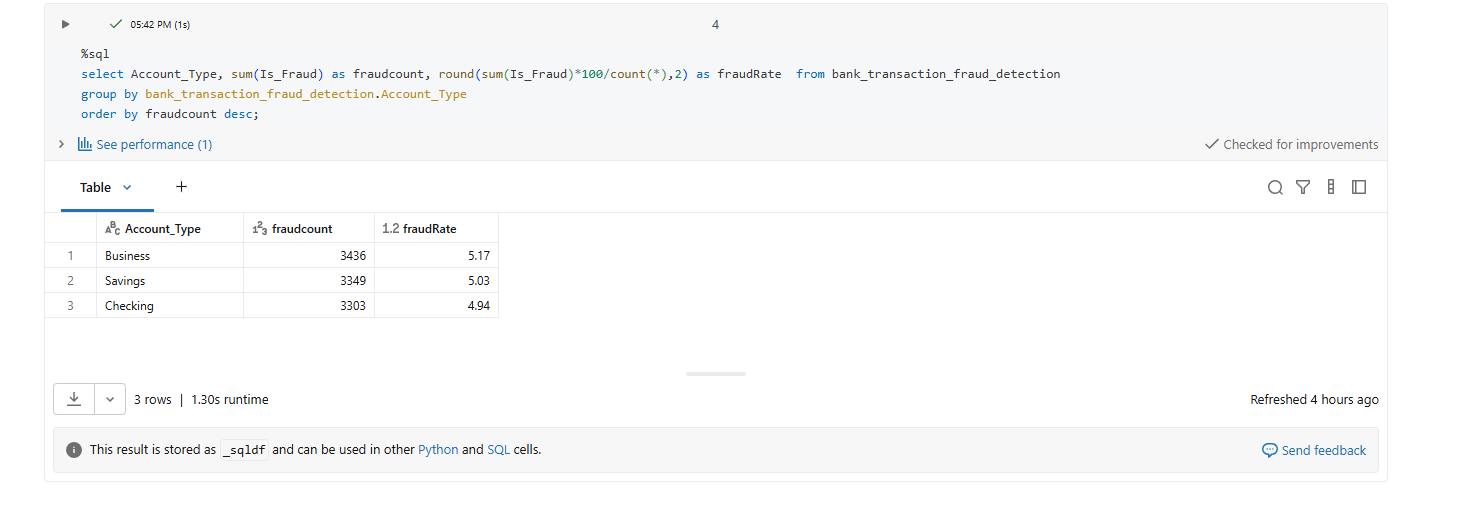Select the Checking cell
Image resolution: width=1457 pixels, height=509 pixels.
pyautogui.click(x=170, y=306)
